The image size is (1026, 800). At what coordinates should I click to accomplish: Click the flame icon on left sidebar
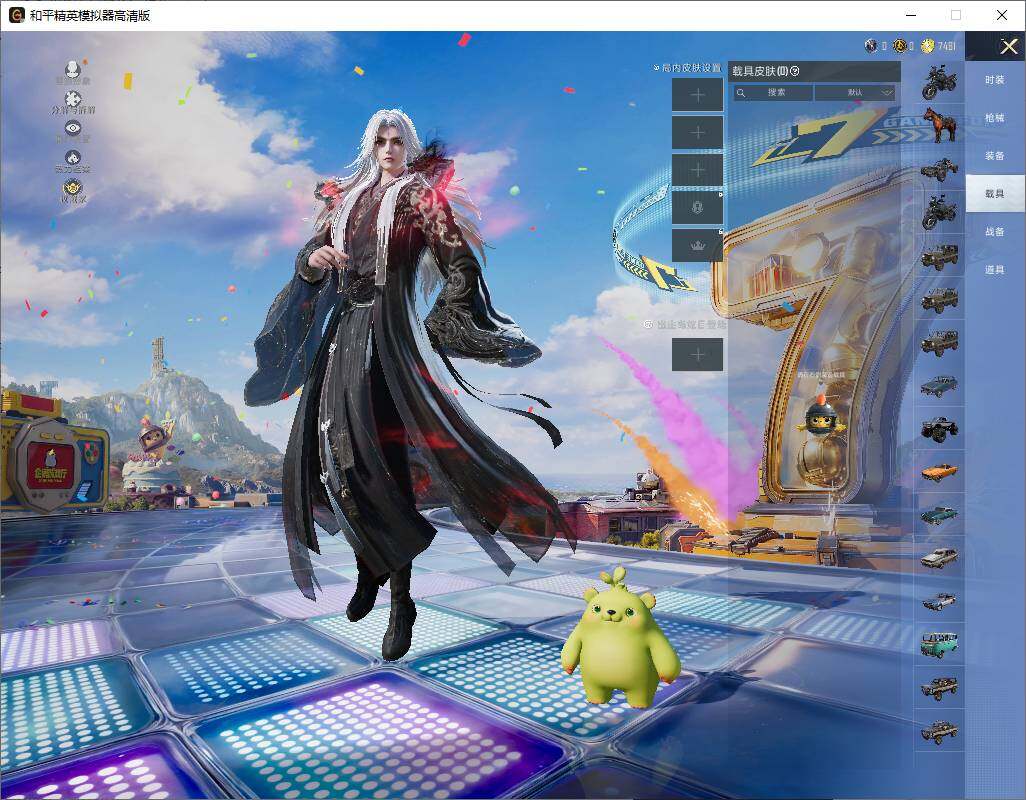73,160
